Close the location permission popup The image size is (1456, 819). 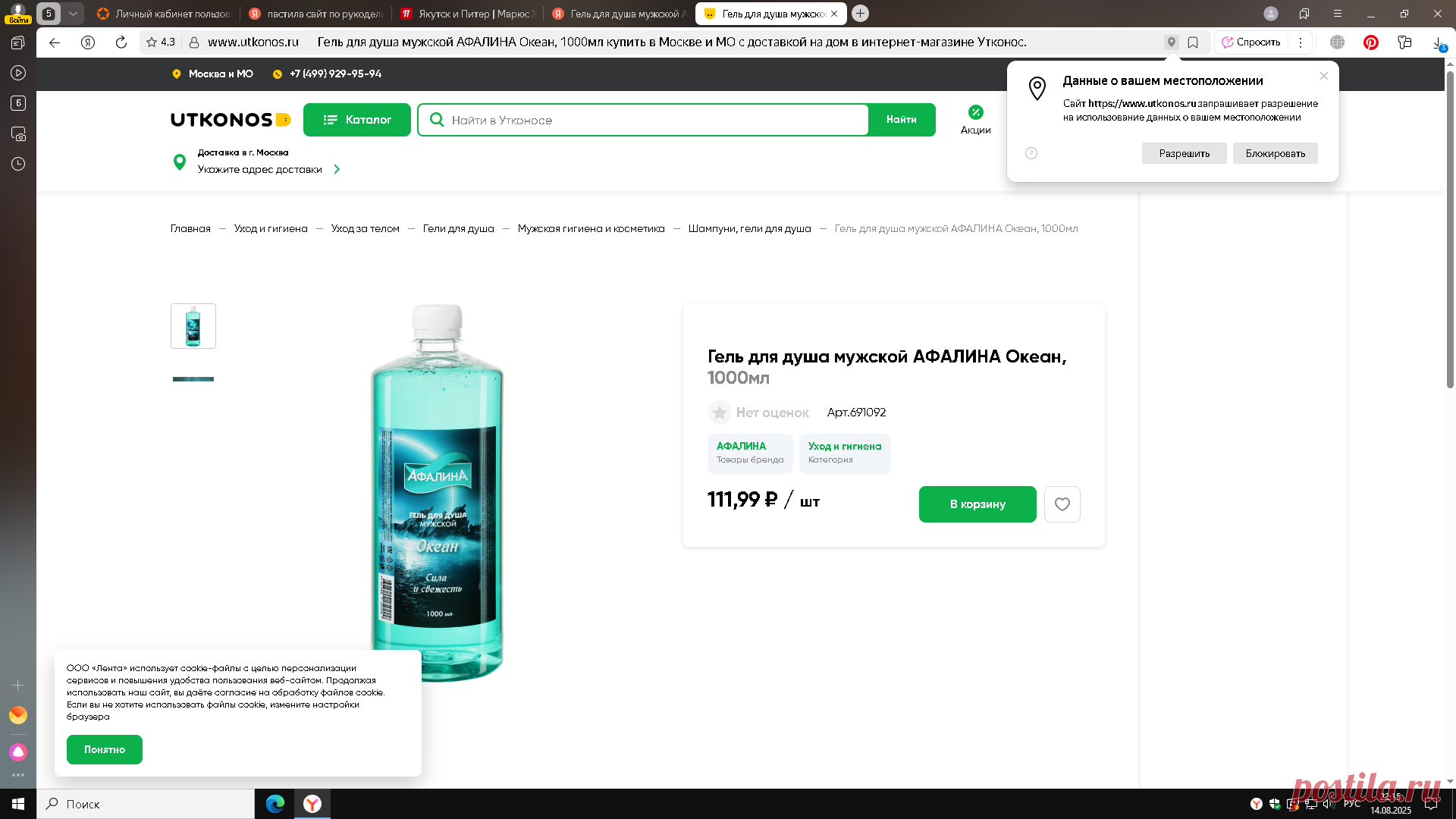point(1324,76)
